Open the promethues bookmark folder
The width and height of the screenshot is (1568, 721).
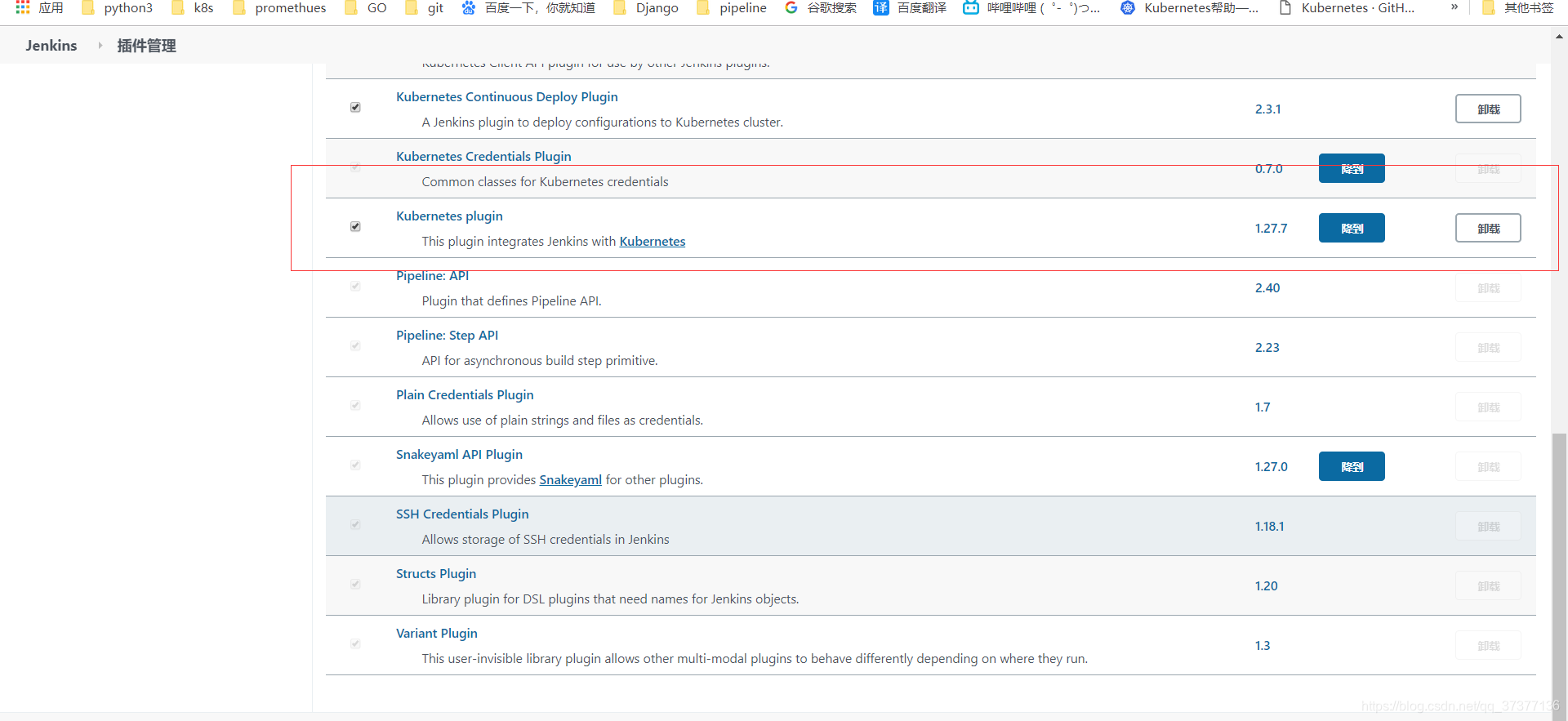(279, 8)
